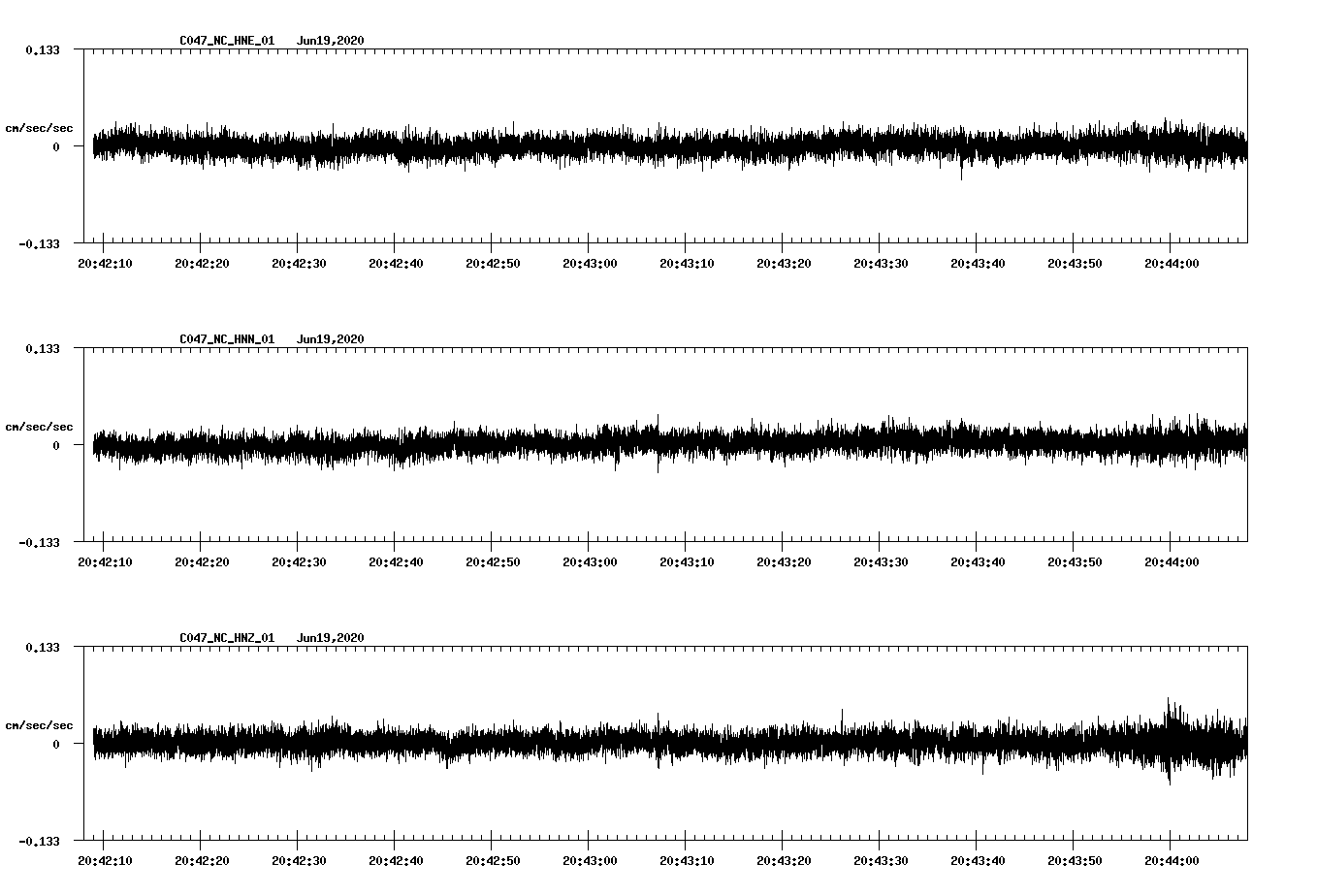Click the -0.133 lower limit on HNE axis
The height and width of the screenshot is (896, 1317).
[40, 243]
